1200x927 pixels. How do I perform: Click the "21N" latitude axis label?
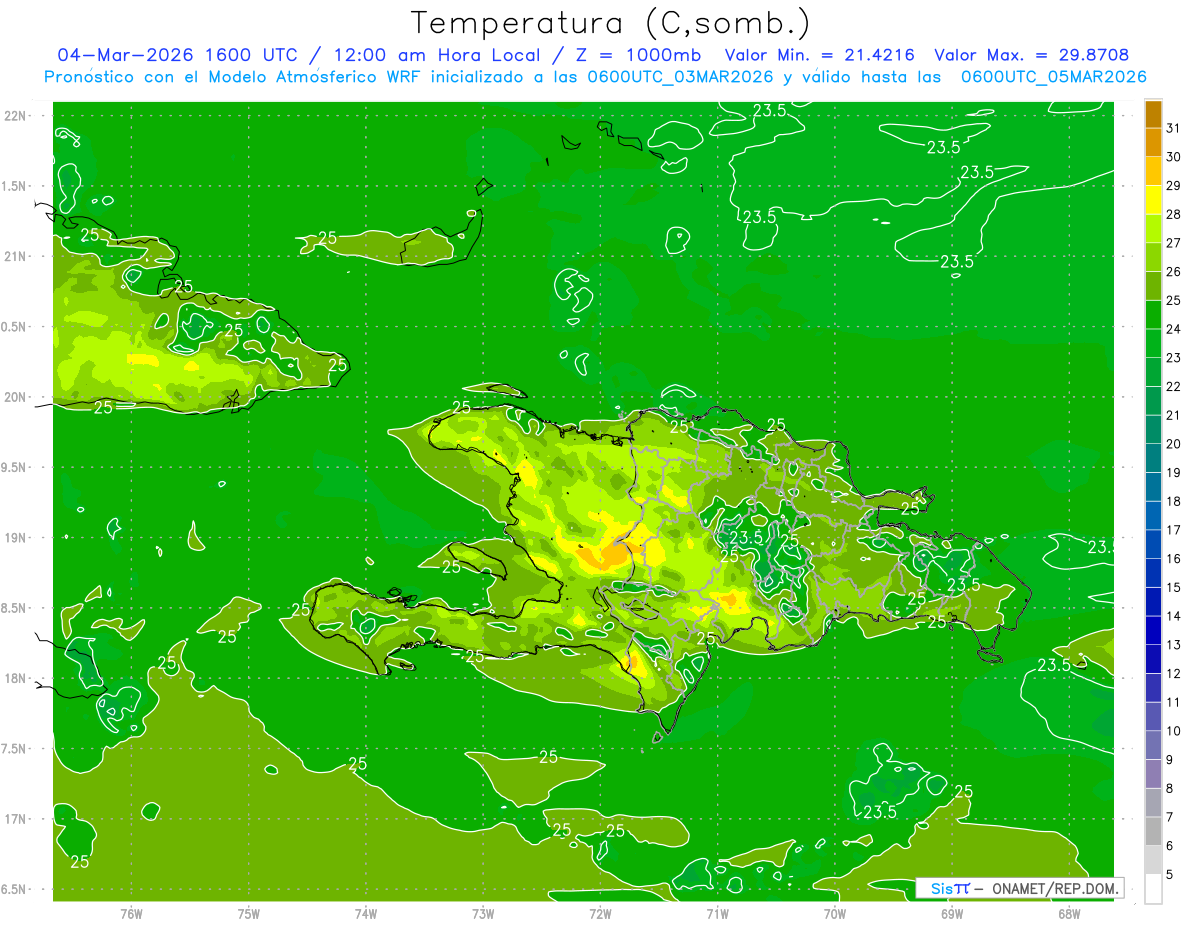pyautogui.click(x=15, y=256)
